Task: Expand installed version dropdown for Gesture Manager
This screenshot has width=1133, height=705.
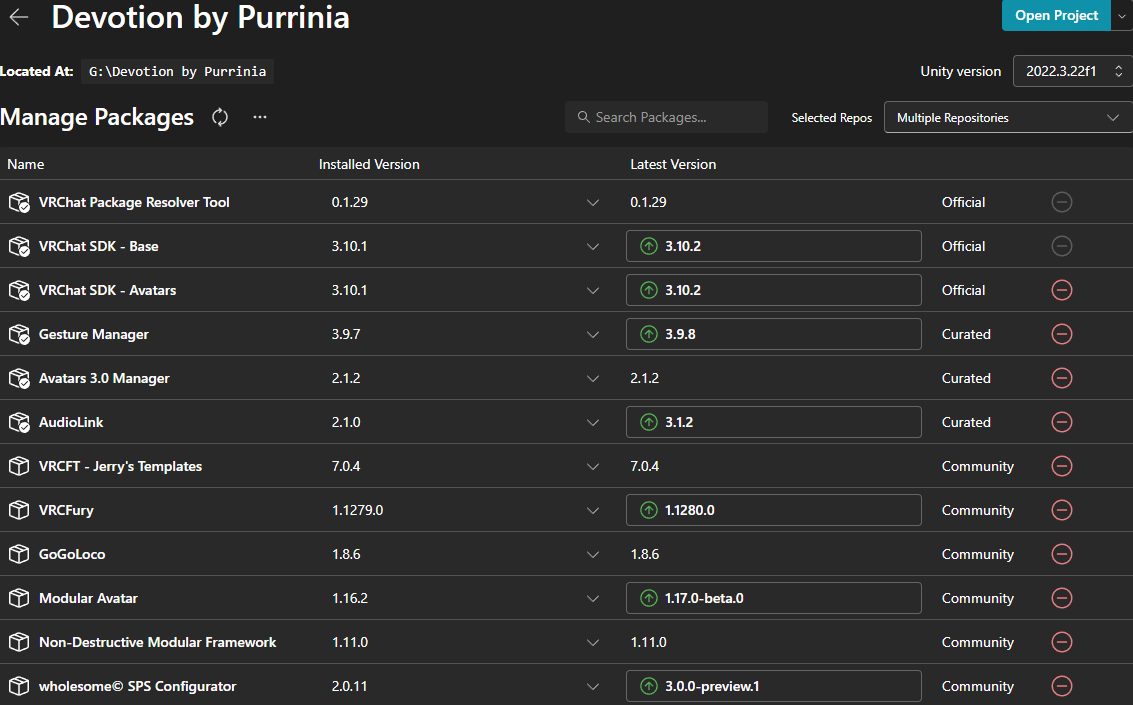Action: [593, 334]
